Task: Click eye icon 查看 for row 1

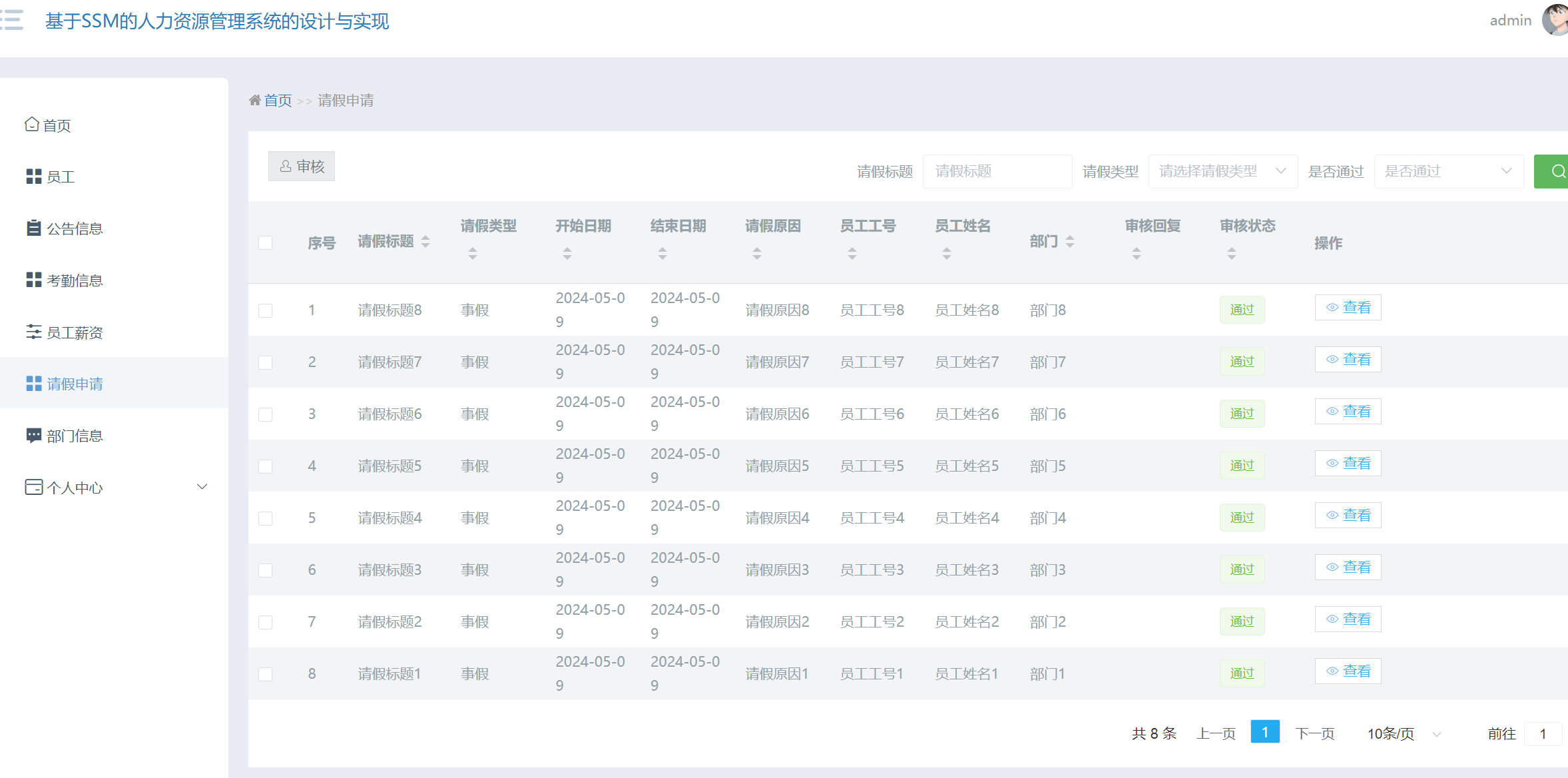Action: click(x=1332, y=308)
